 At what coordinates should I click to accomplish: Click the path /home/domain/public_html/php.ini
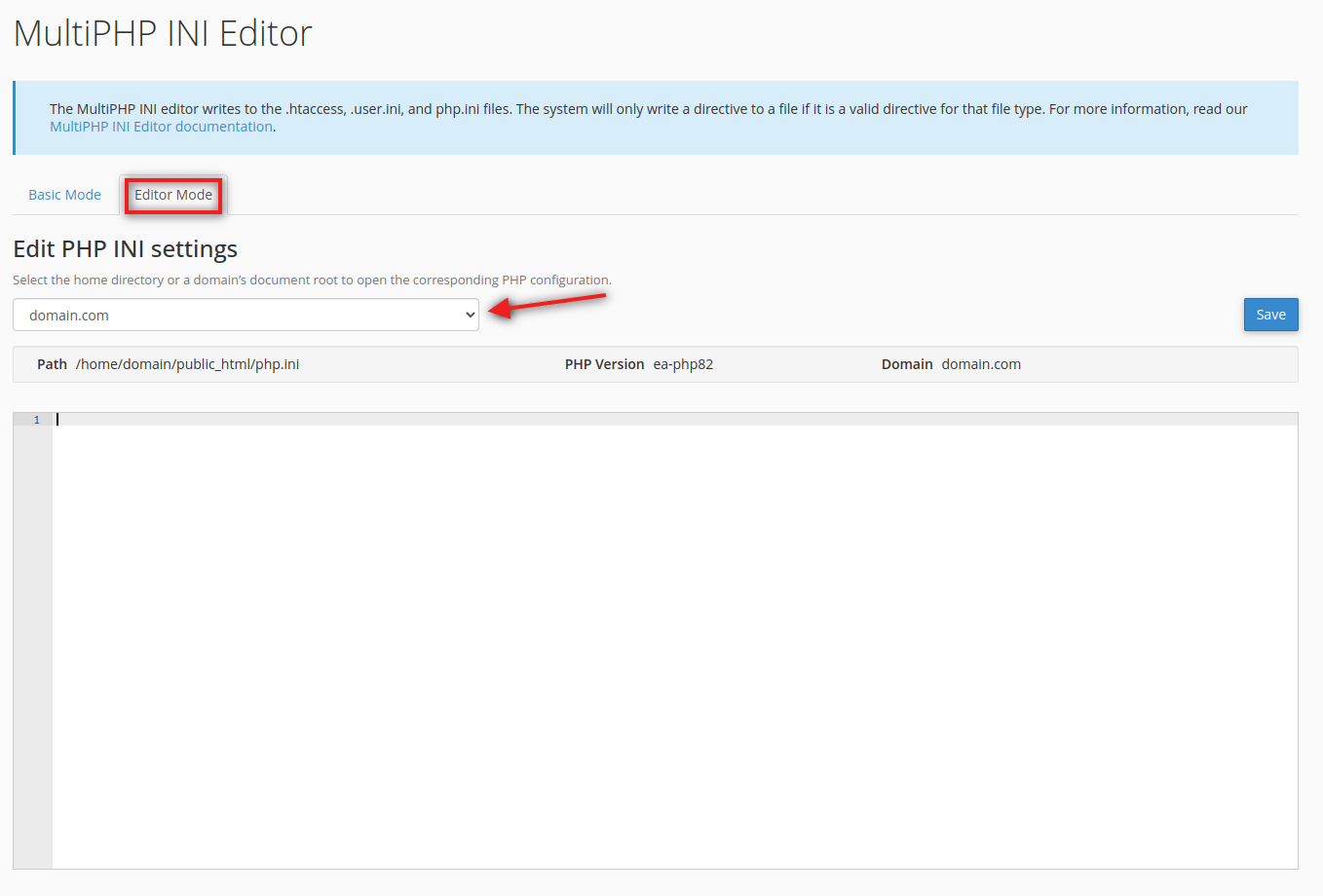coord(187,364)
